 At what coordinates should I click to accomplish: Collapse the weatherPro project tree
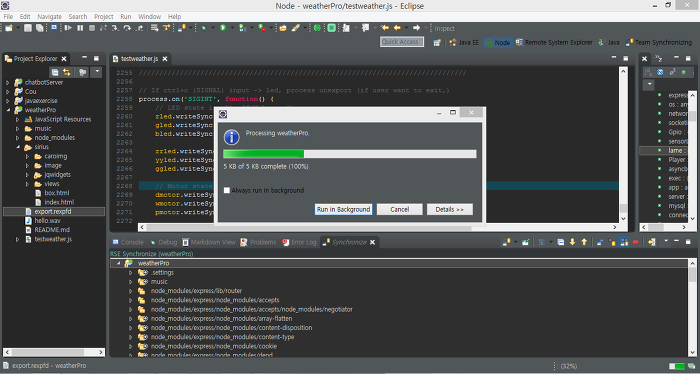click(x=8, y=110)
